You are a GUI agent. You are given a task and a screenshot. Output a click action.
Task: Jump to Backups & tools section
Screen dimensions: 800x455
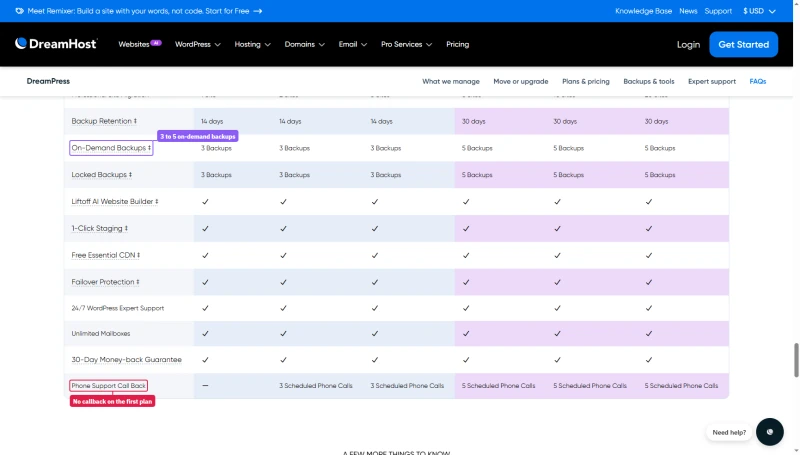pos(648,81)
